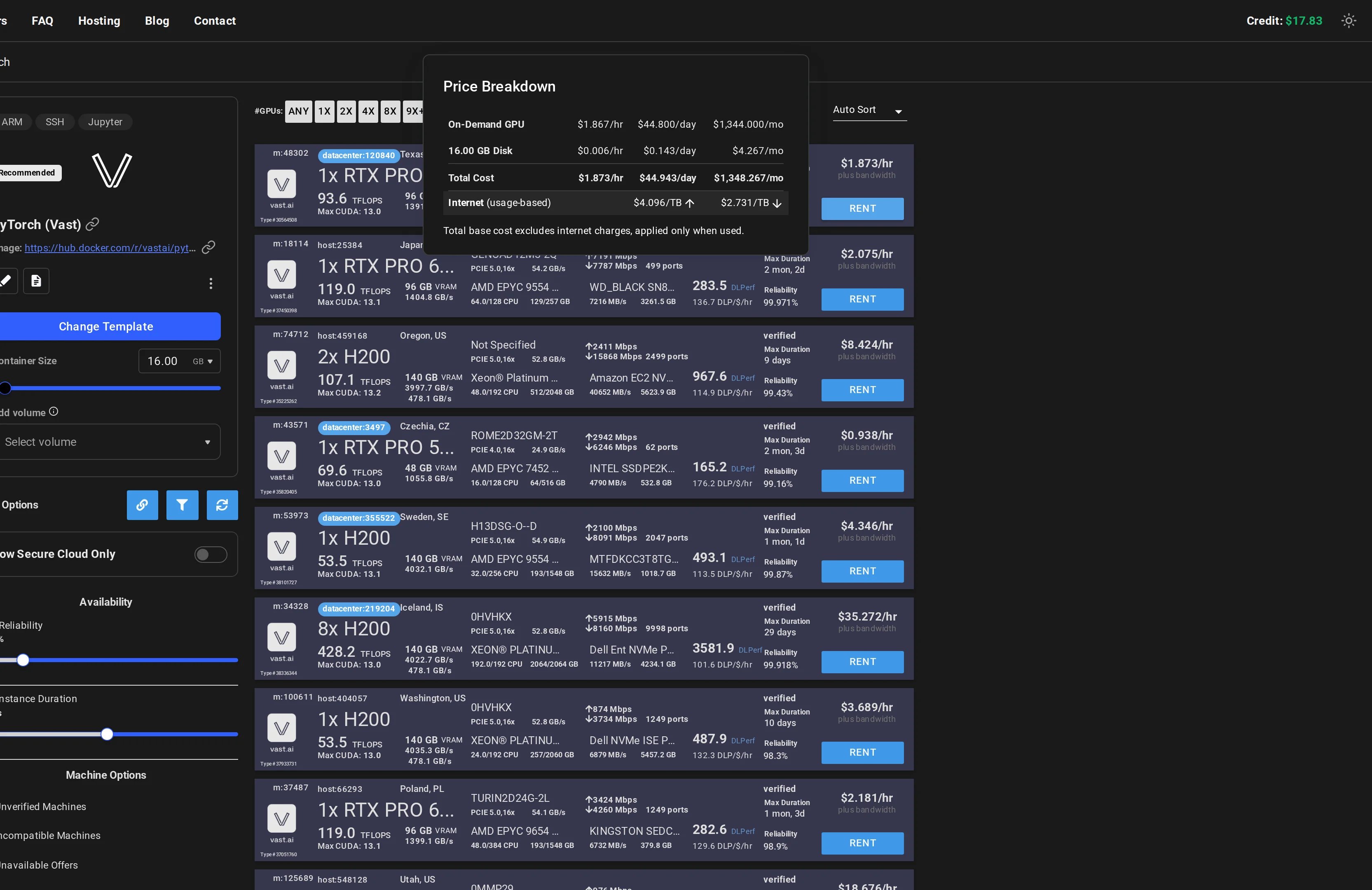Open Hosting in the top navigation
Image resolution: width=1372 pixels, height=890 pixels.
[x=99, y=21]
